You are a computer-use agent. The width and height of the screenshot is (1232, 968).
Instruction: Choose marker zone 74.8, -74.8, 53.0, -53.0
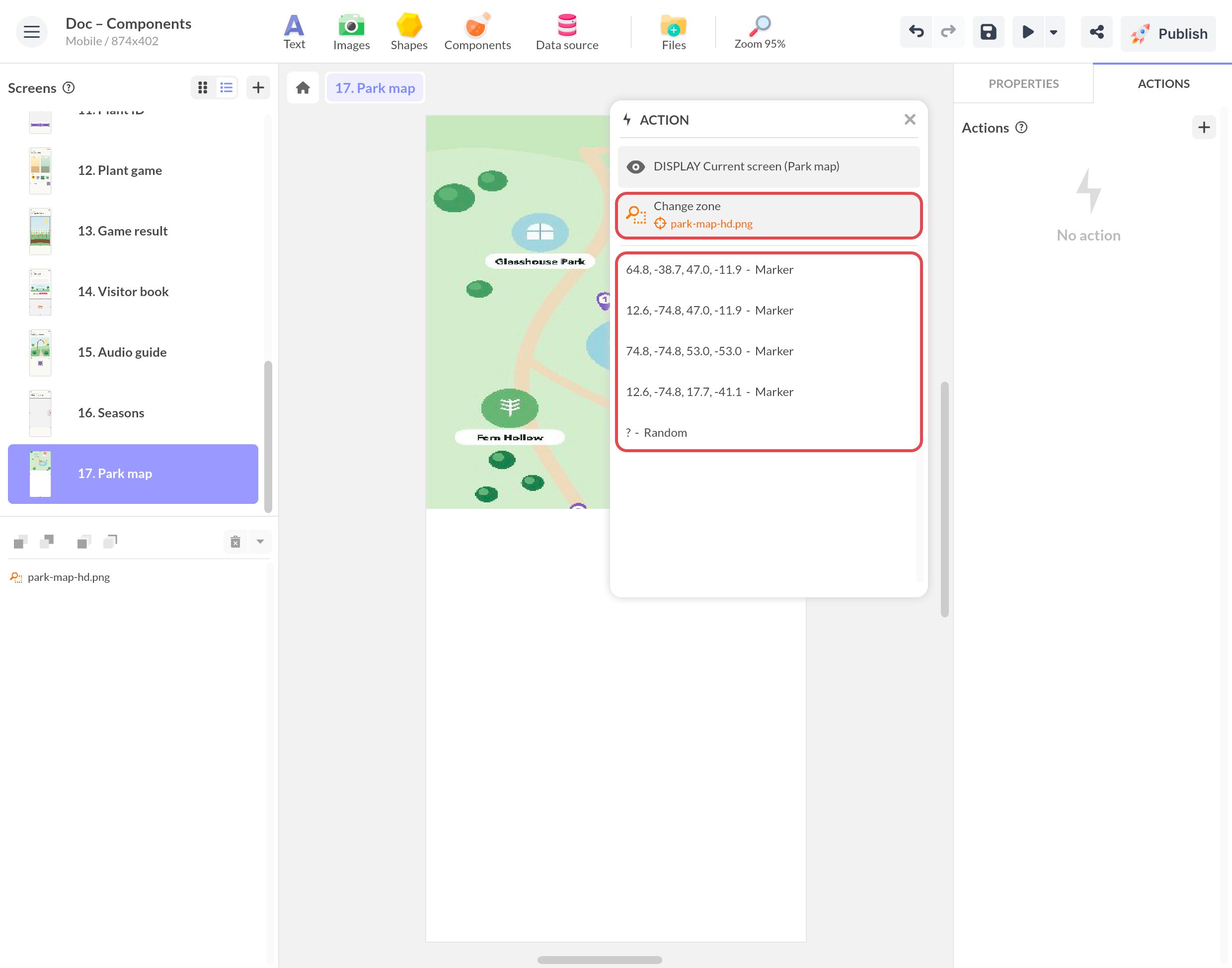point(769,351)
